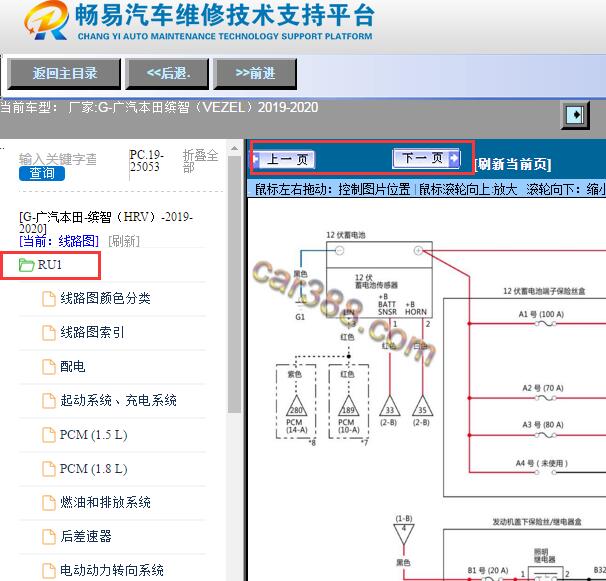Image resolution: width=606 pixels, height=581 pixels.
Task: Click the sidebar vertical scrollbar thumb
Action: pos(234,284)
